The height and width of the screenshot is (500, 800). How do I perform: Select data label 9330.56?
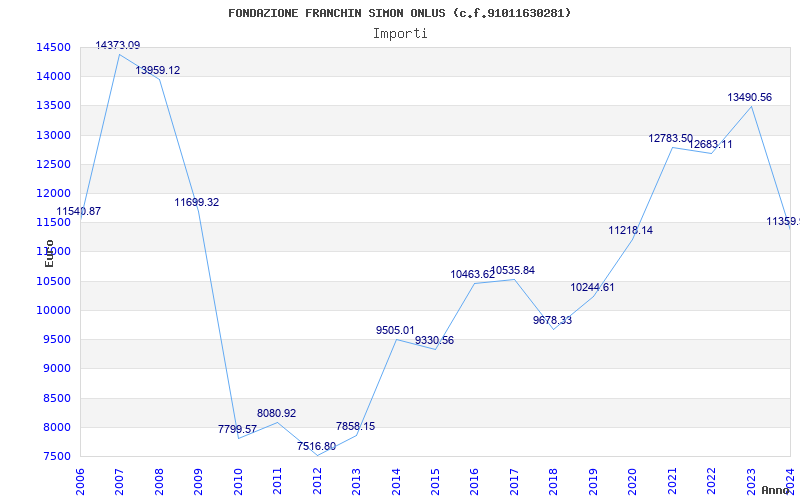(434, 341)
